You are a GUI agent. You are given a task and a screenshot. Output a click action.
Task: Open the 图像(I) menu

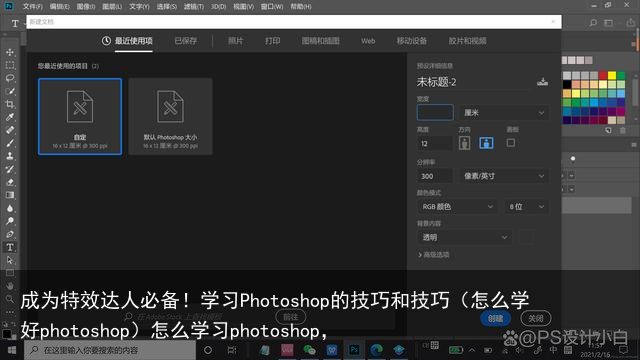[x=86, y=7]
